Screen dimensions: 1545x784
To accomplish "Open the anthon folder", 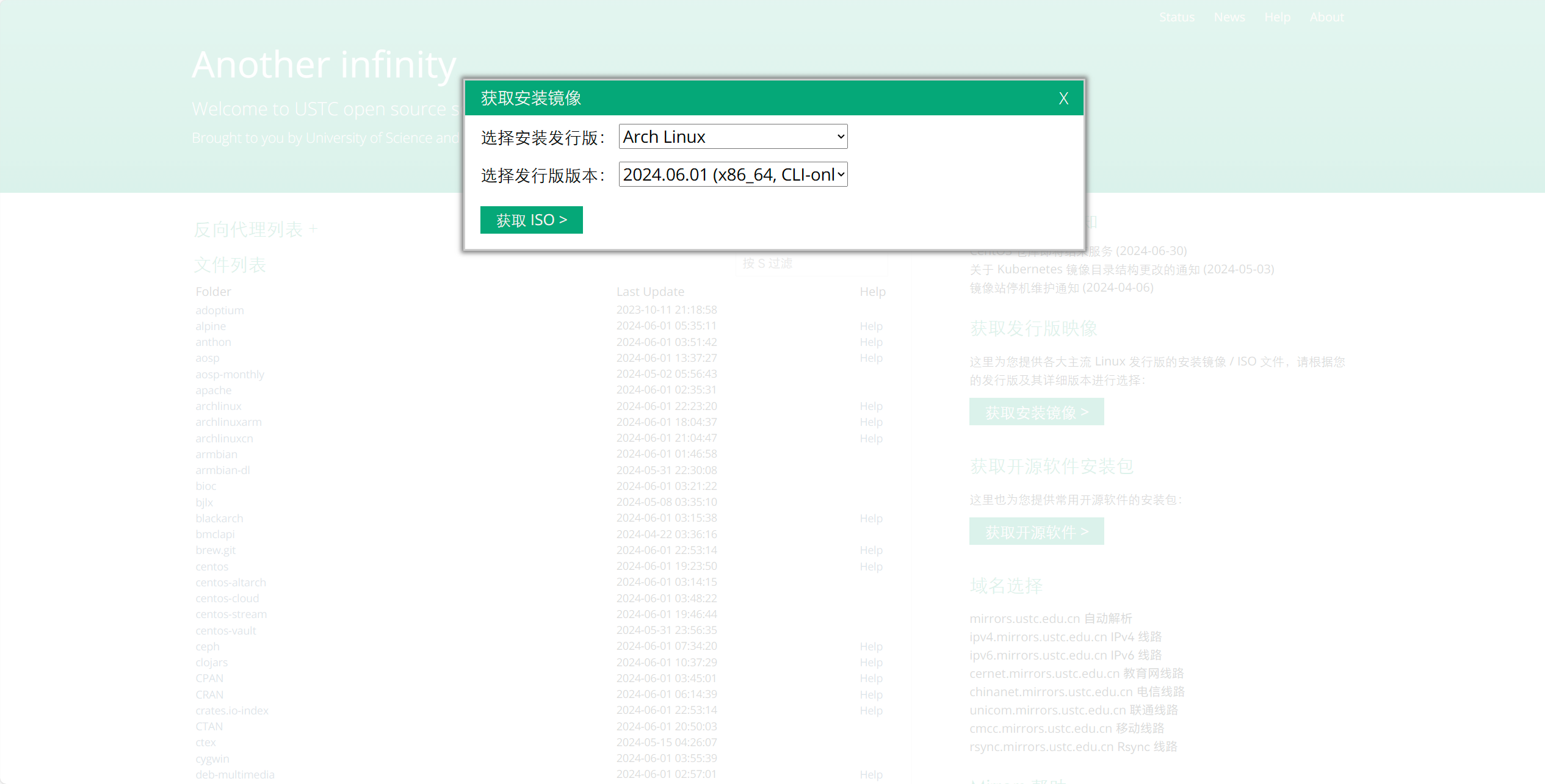I will click(x=213, y=342).
